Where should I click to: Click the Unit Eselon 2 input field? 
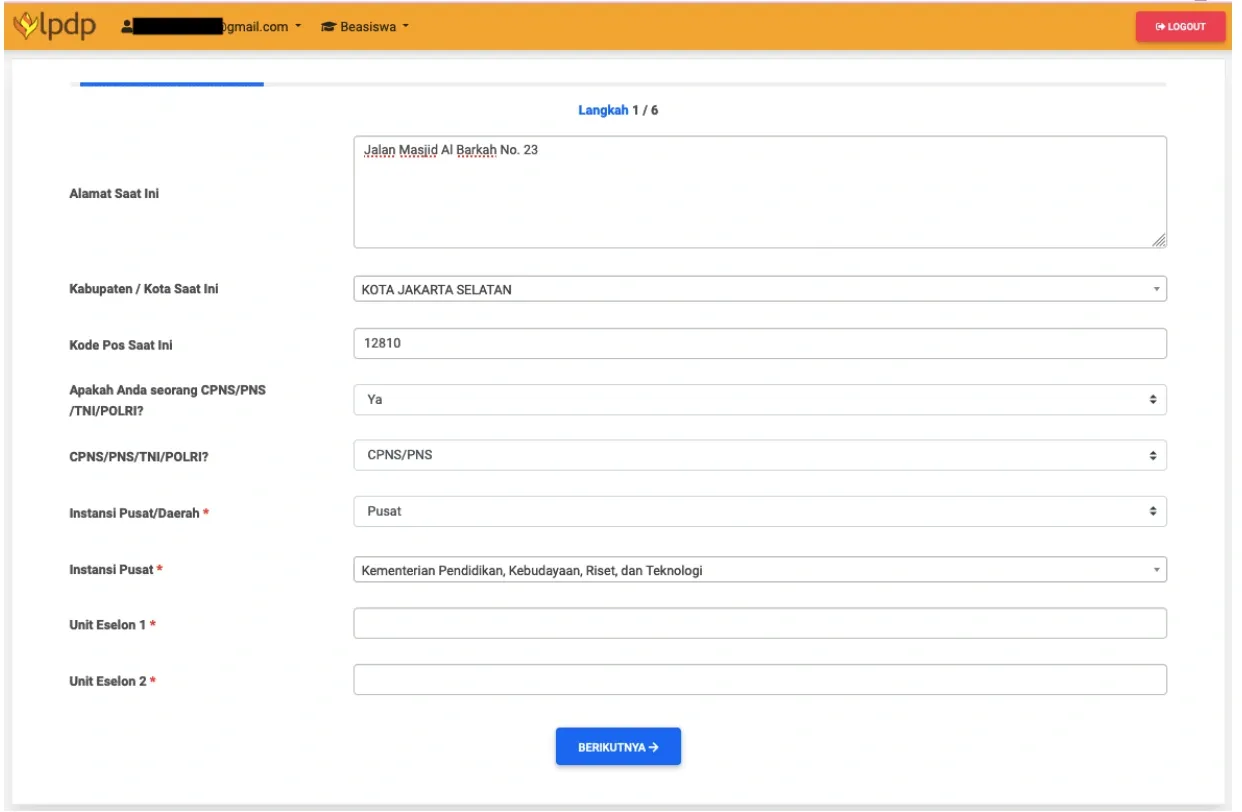[x=760, y=680]
